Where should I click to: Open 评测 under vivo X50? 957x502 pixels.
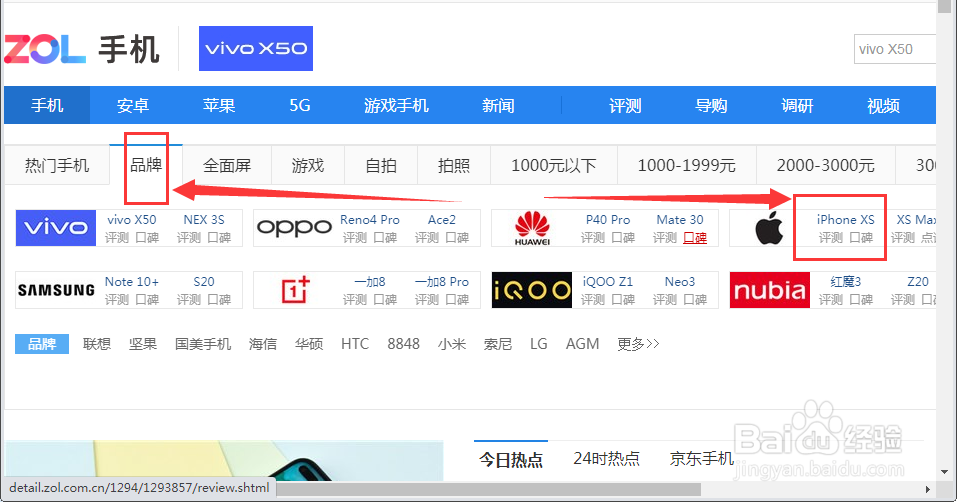117,238
